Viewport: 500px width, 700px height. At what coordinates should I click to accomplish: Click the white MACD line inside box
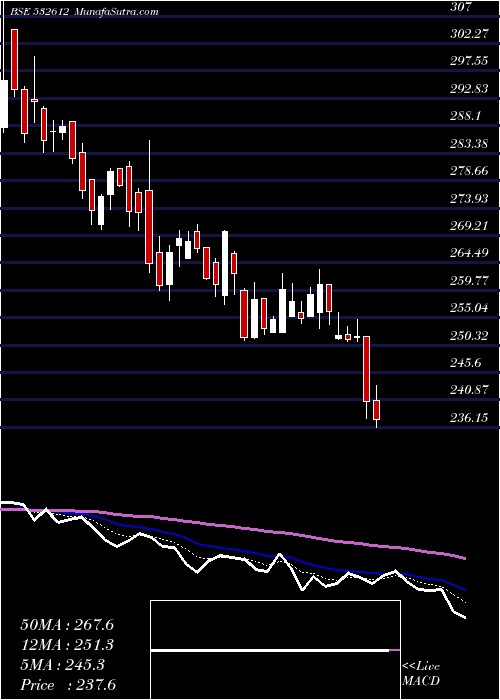[270, 650]
